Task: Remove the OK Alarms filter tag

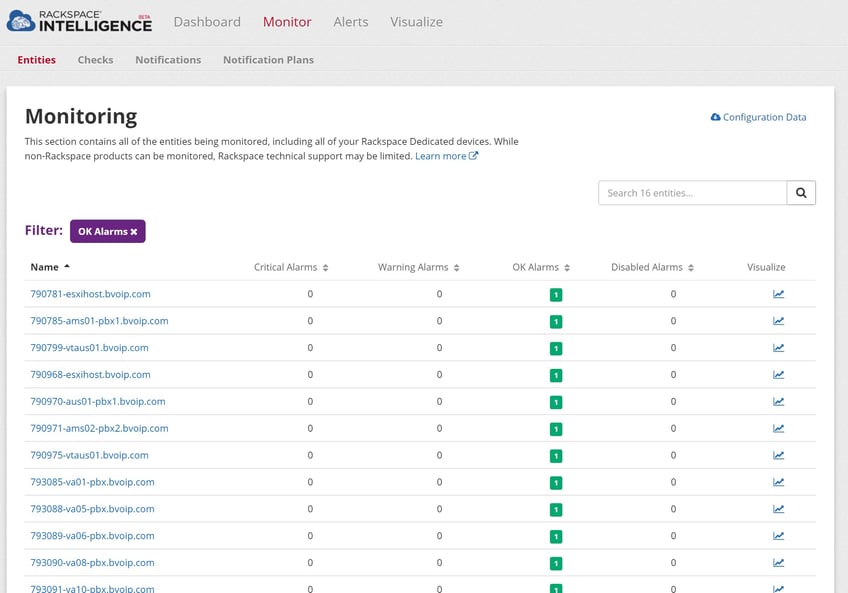Action: 134,232
